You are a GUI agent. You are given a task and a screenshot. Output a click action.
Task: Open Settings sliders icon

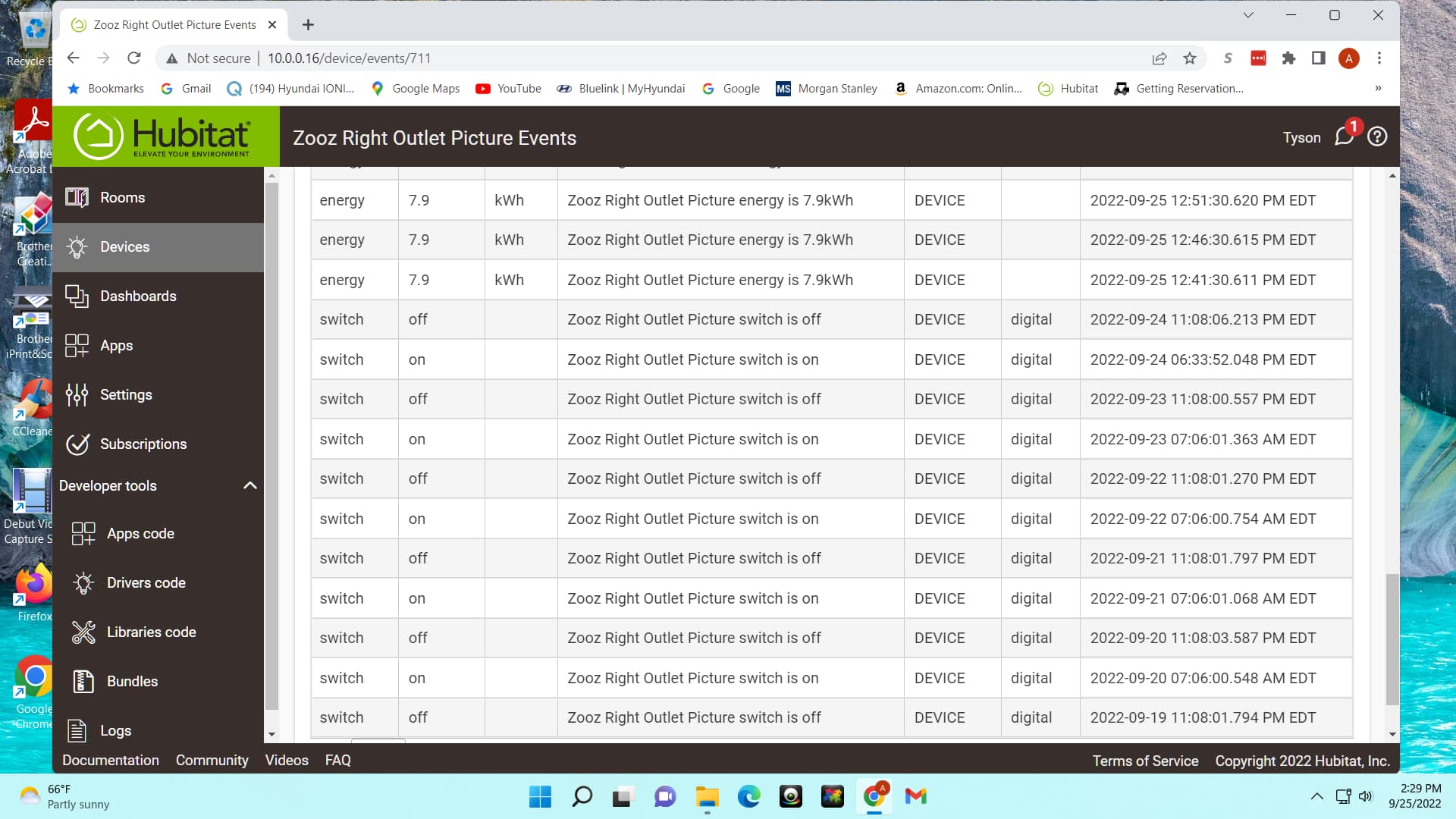pyautogui.click(x=77, y=395)
